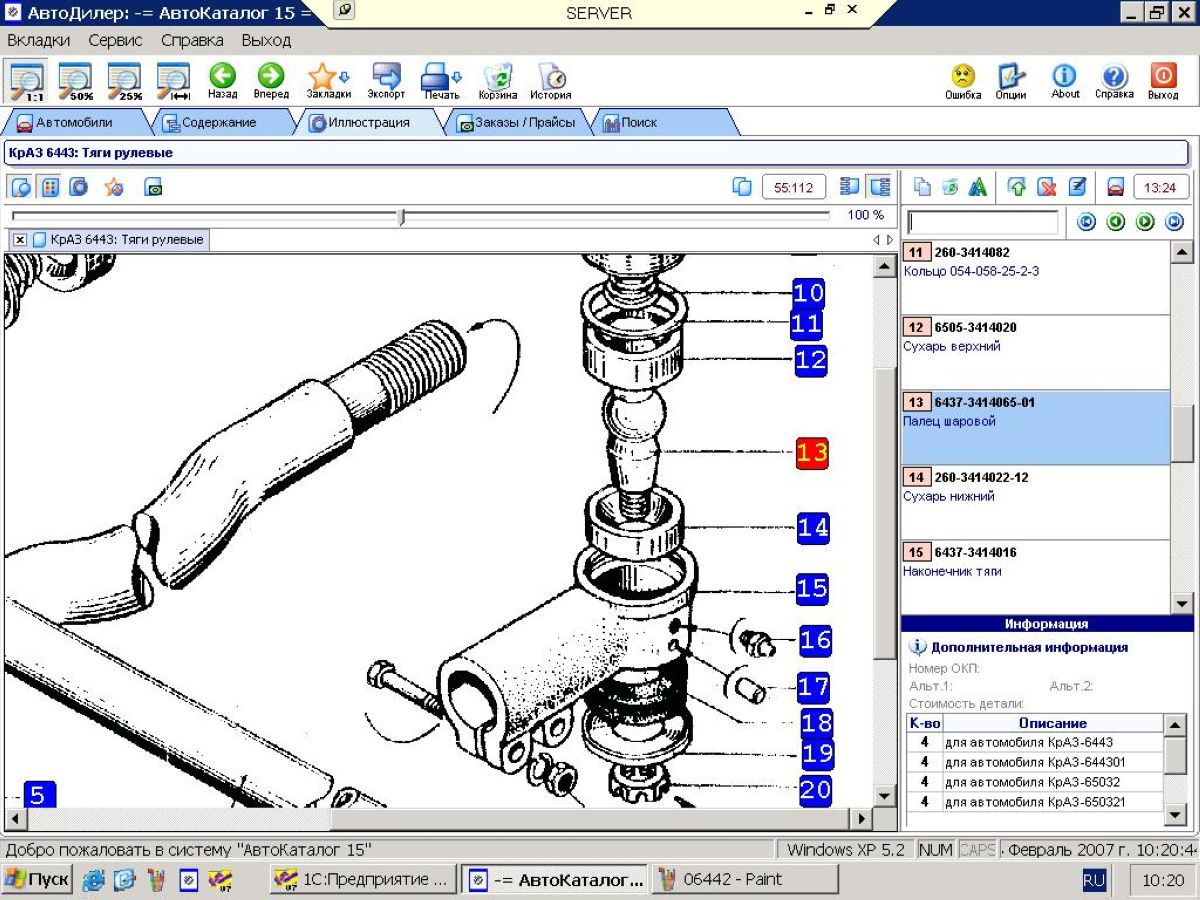Click the star bookmark icon in illustration toolbar
Screen dimensions: 1200x900
point(114,187)
